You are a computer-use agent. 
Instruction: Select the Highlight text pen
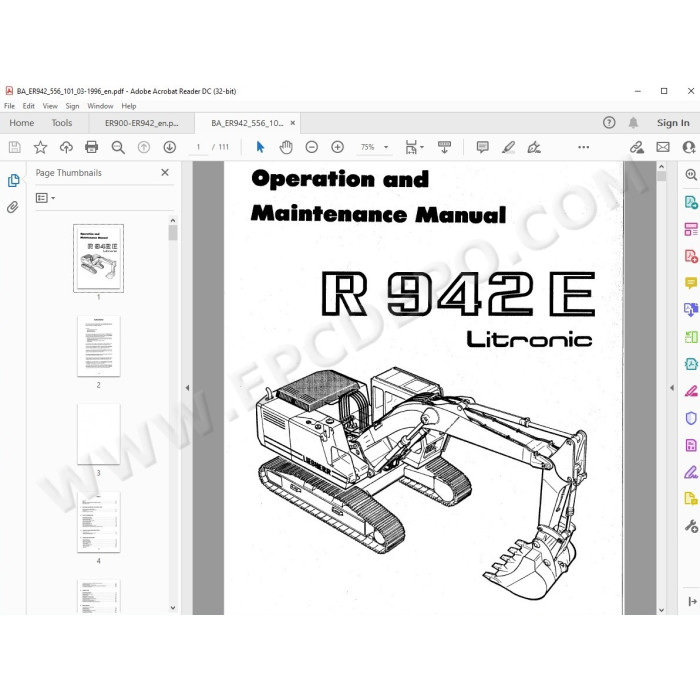click(x=508, y=147)
